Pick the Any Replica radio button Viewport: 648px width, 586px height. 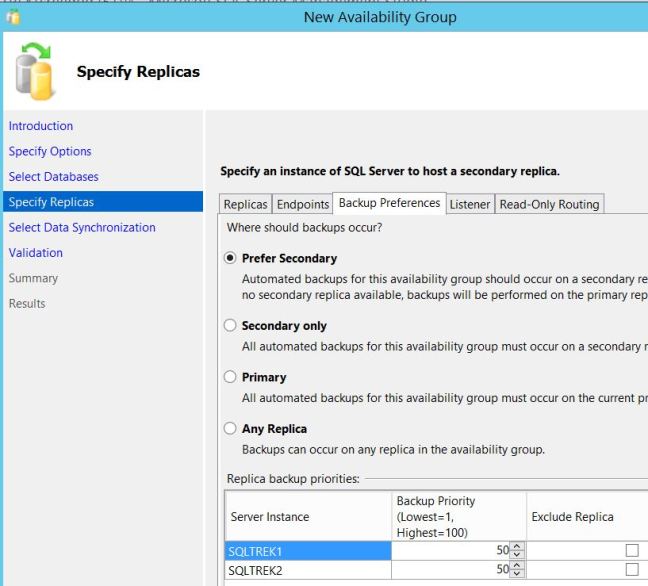pos(231,429)
